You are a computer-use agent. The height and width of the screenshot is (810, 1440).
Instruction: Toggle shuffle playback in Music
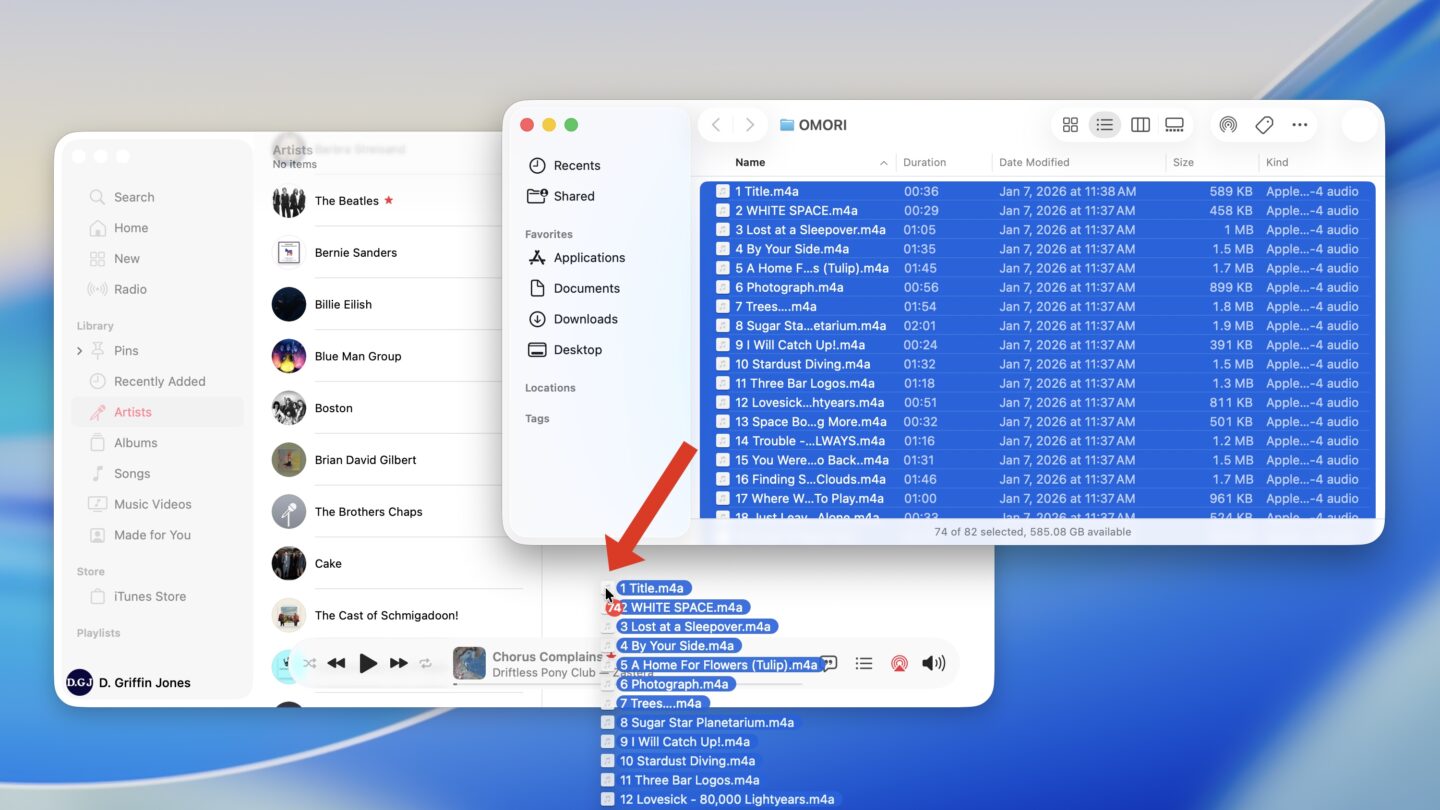point(308,663)
